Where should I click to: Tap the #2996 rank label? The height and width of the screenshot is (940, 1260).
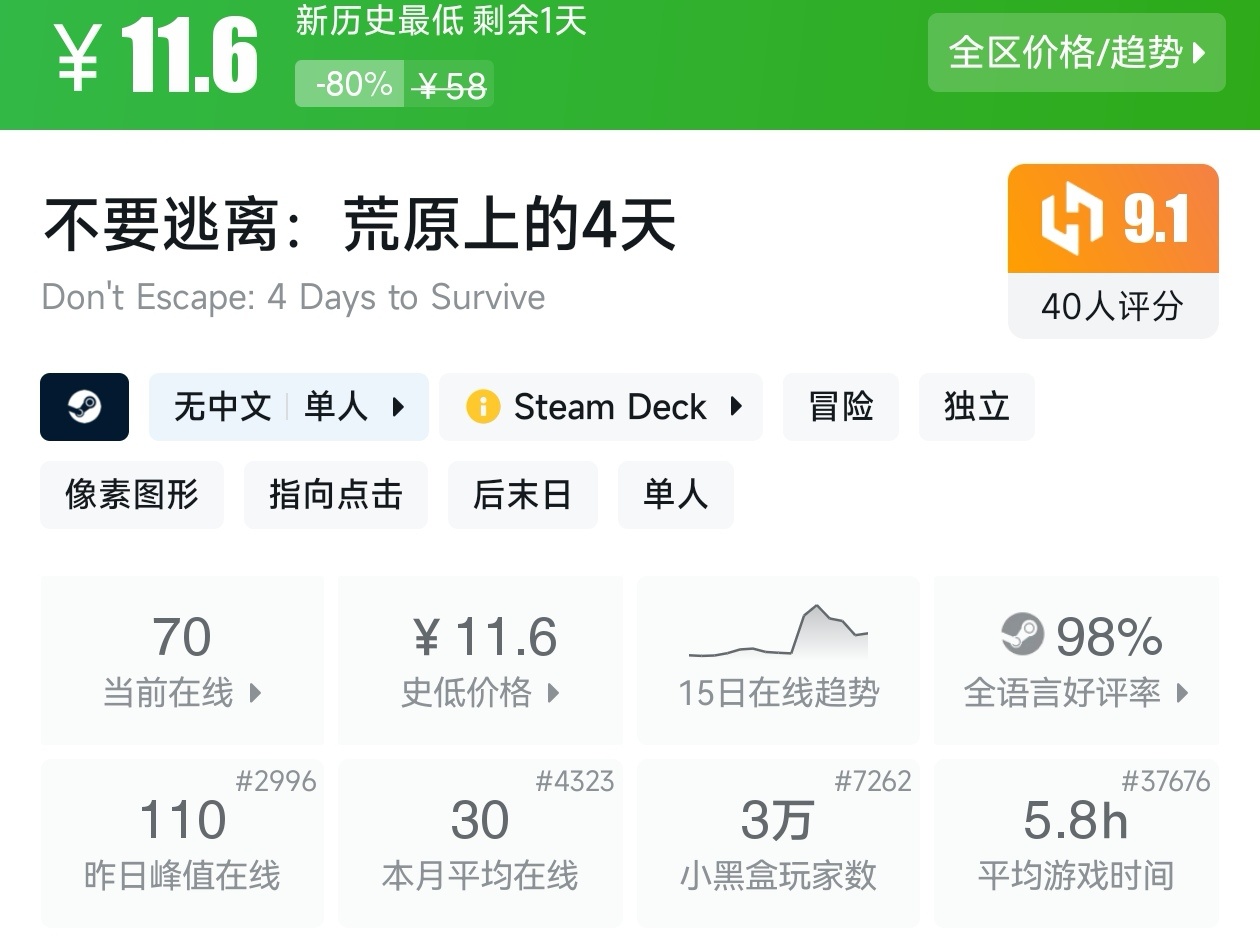click(x=276, y=781)
